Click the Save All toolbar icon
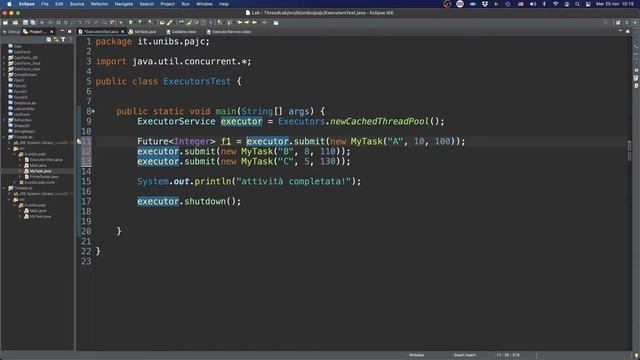The height and width of the screenshot is (360, 640). [x=33, y=23]
